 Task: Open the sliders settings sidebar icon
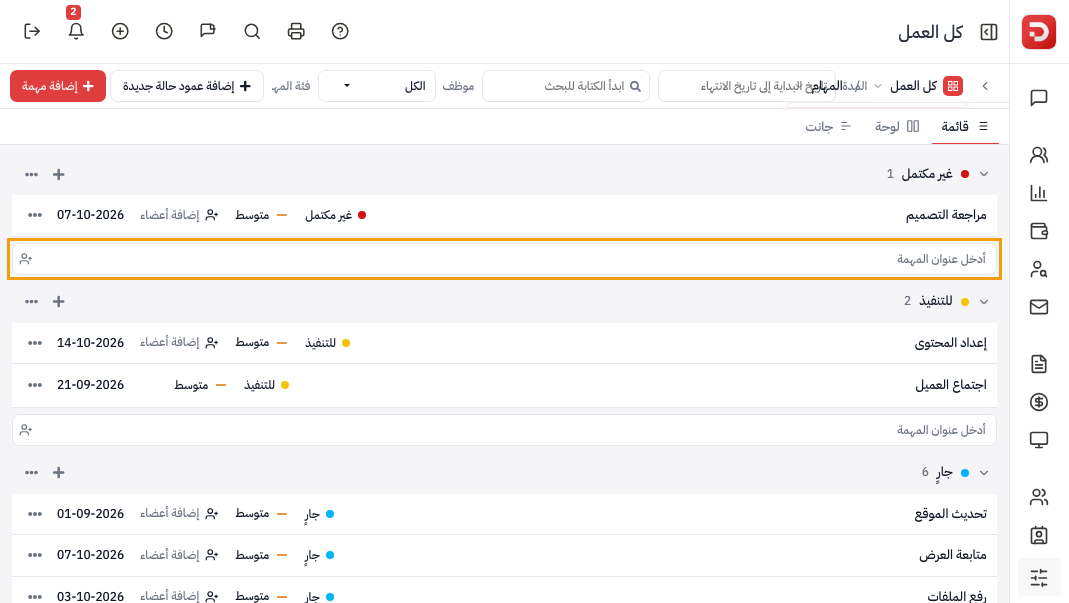(x=1039, y=578)
